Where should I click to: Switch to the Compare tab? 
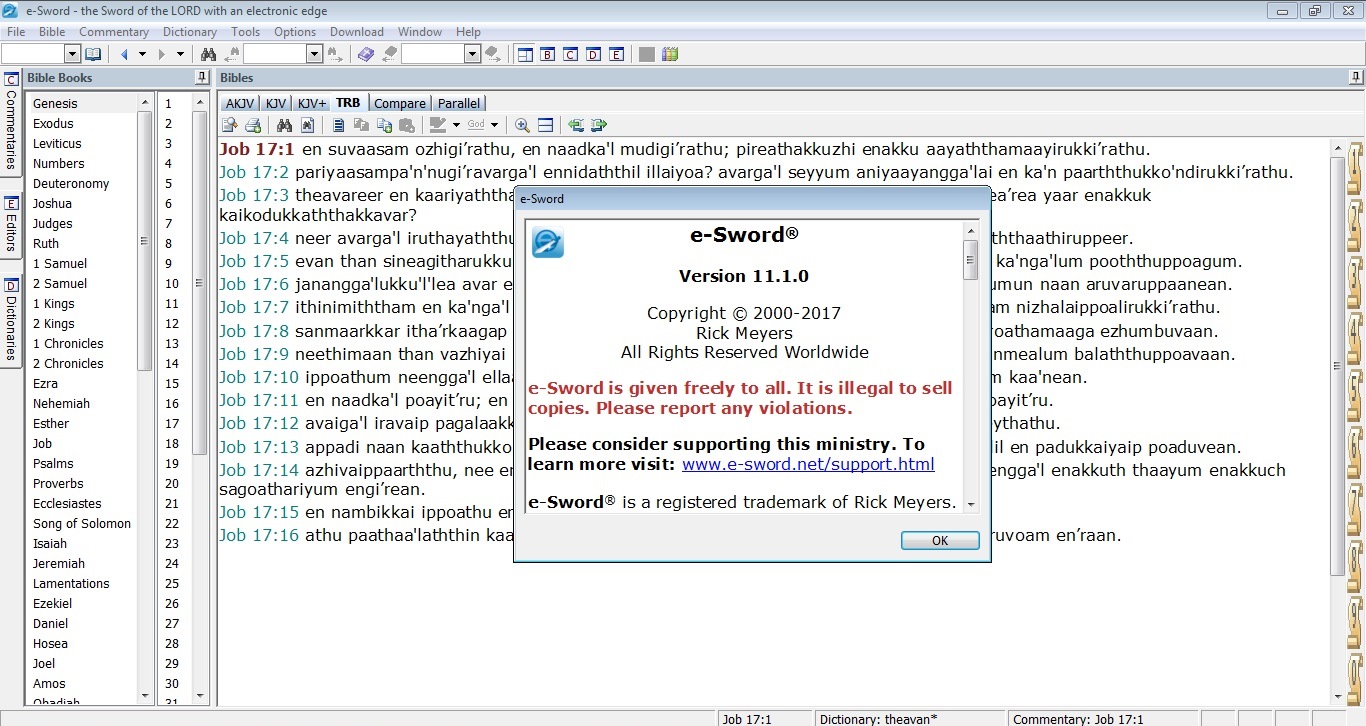pyautogui.click(x=399, y=103)
